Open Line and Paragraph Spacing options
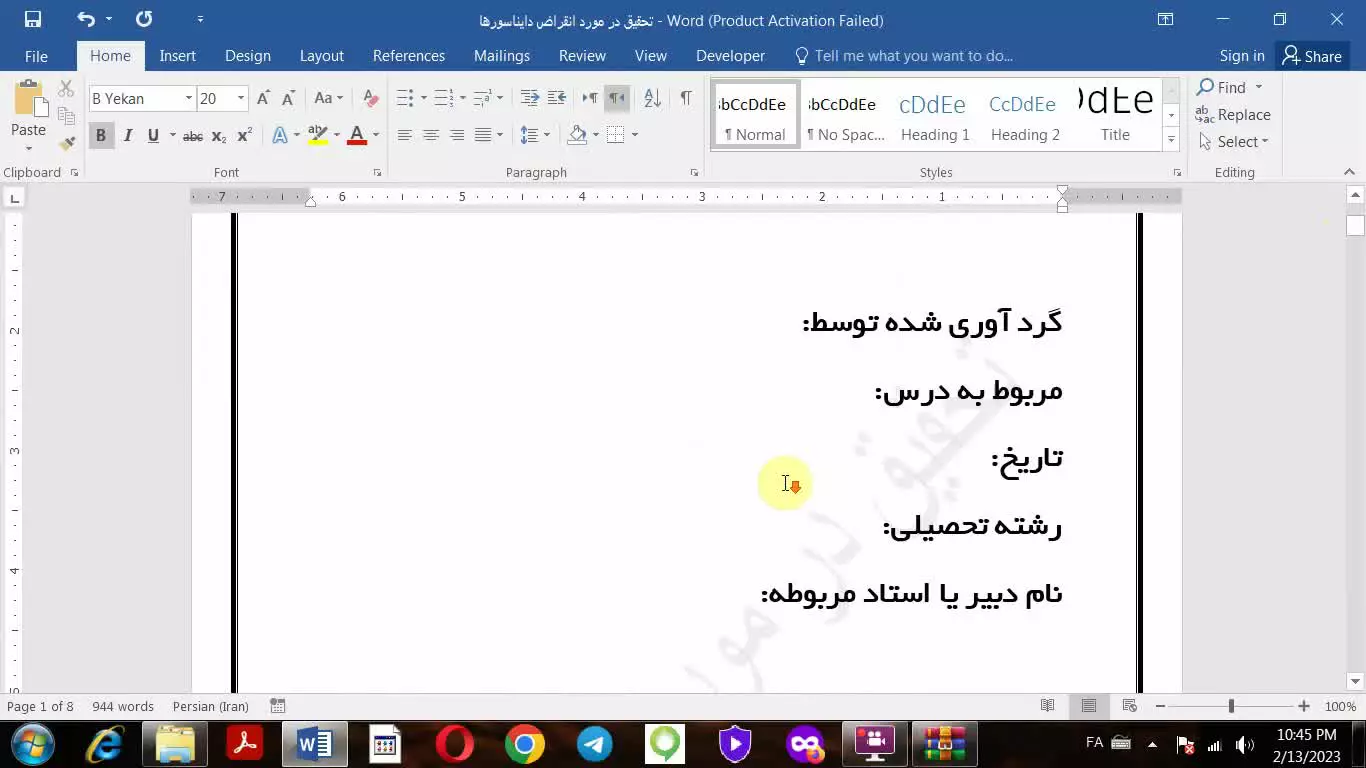1366x768 pixels. (530, 135)
